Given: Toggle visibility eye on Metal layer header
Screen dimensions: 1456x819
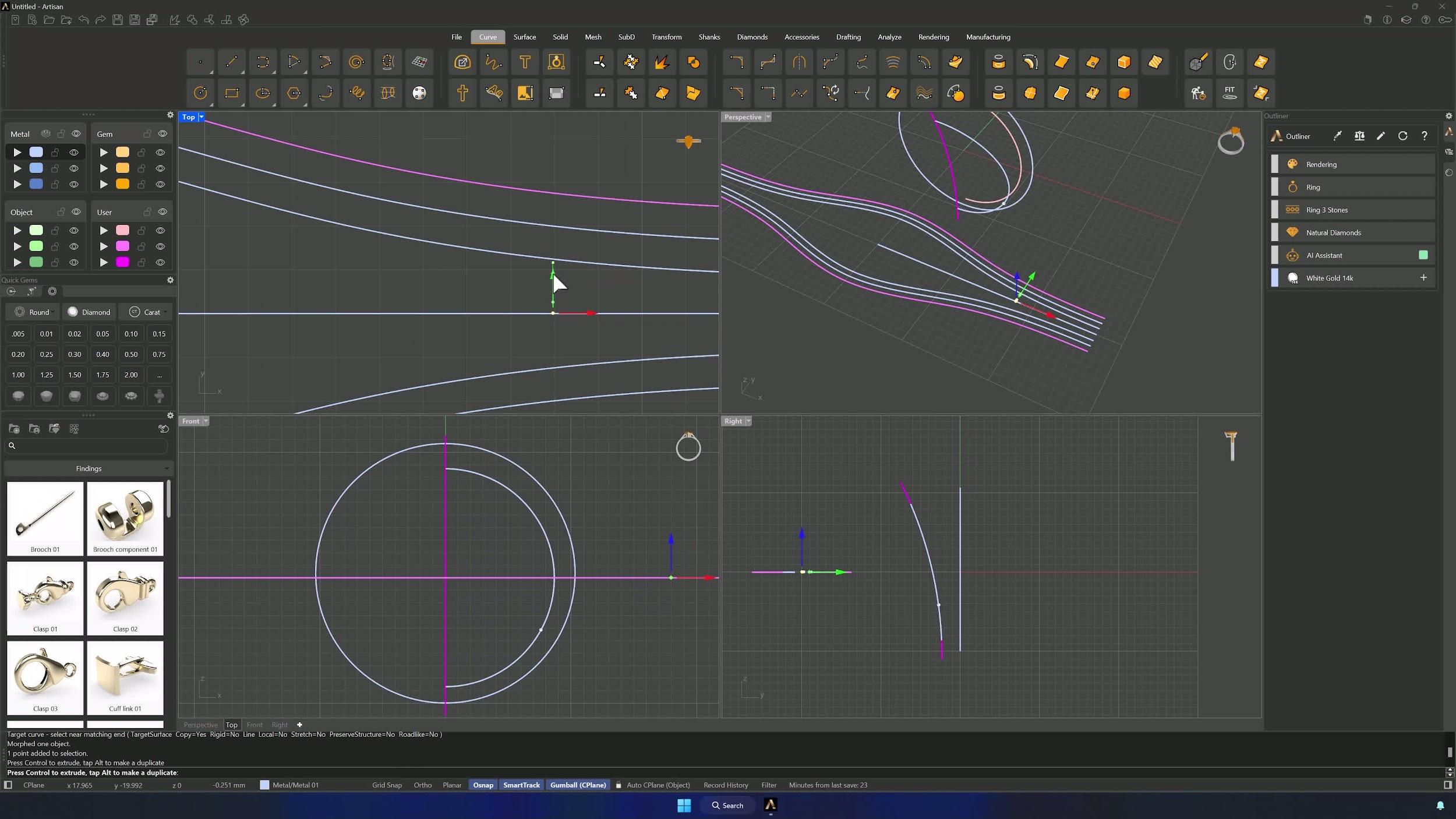Looking at the screenshot, I should [76, 133].
